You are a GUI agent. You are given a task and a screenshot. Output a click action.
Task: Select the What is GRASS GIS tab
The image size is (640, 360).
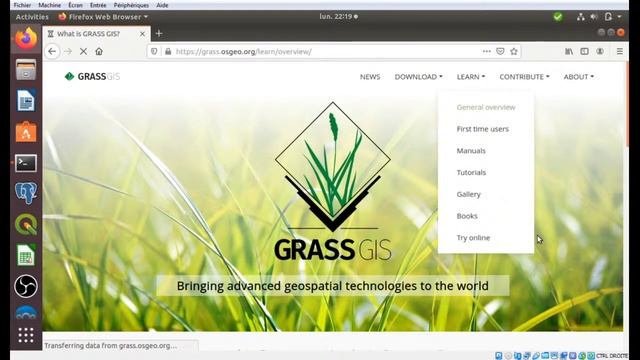pyautogui.click(x=96, y=34)
